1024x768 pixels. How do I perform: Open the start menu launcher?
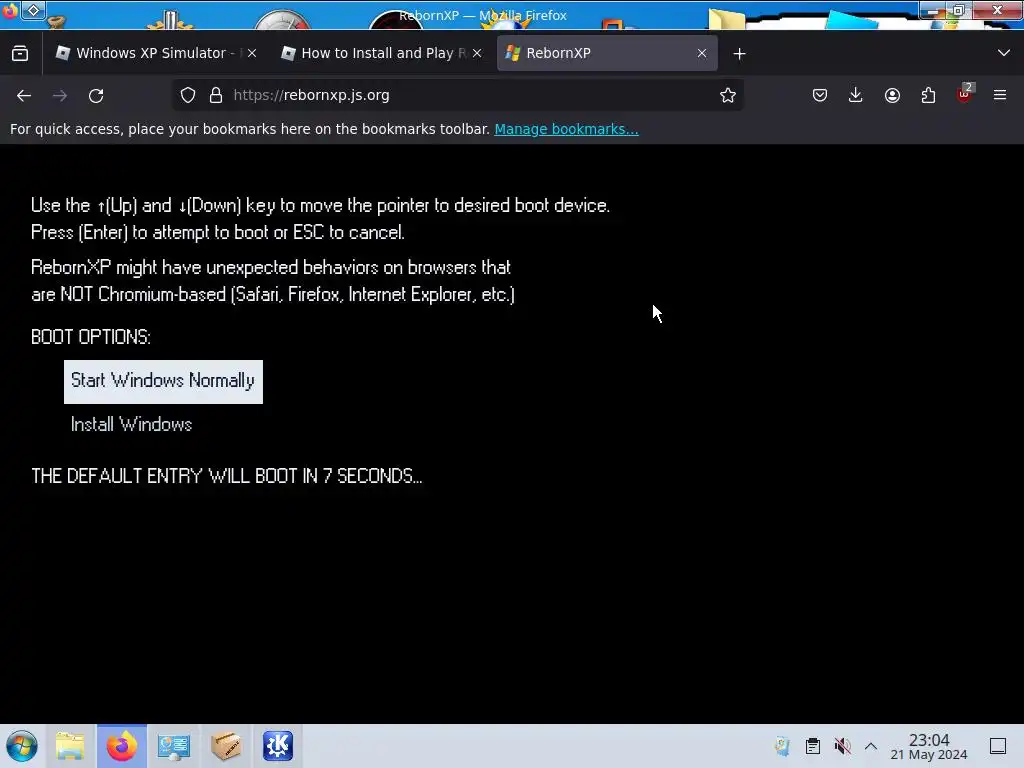[22, 746]
